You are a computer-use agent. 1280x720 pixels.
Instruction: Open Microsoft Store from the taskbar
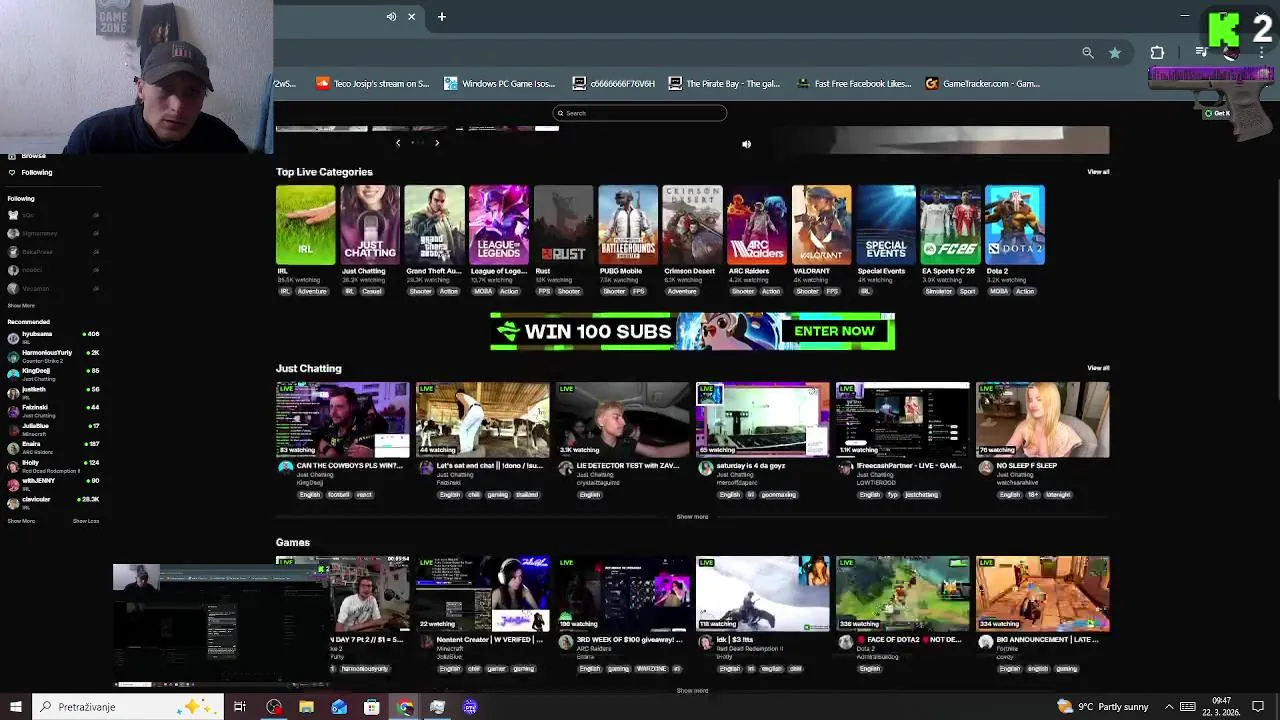pos(371,707)
